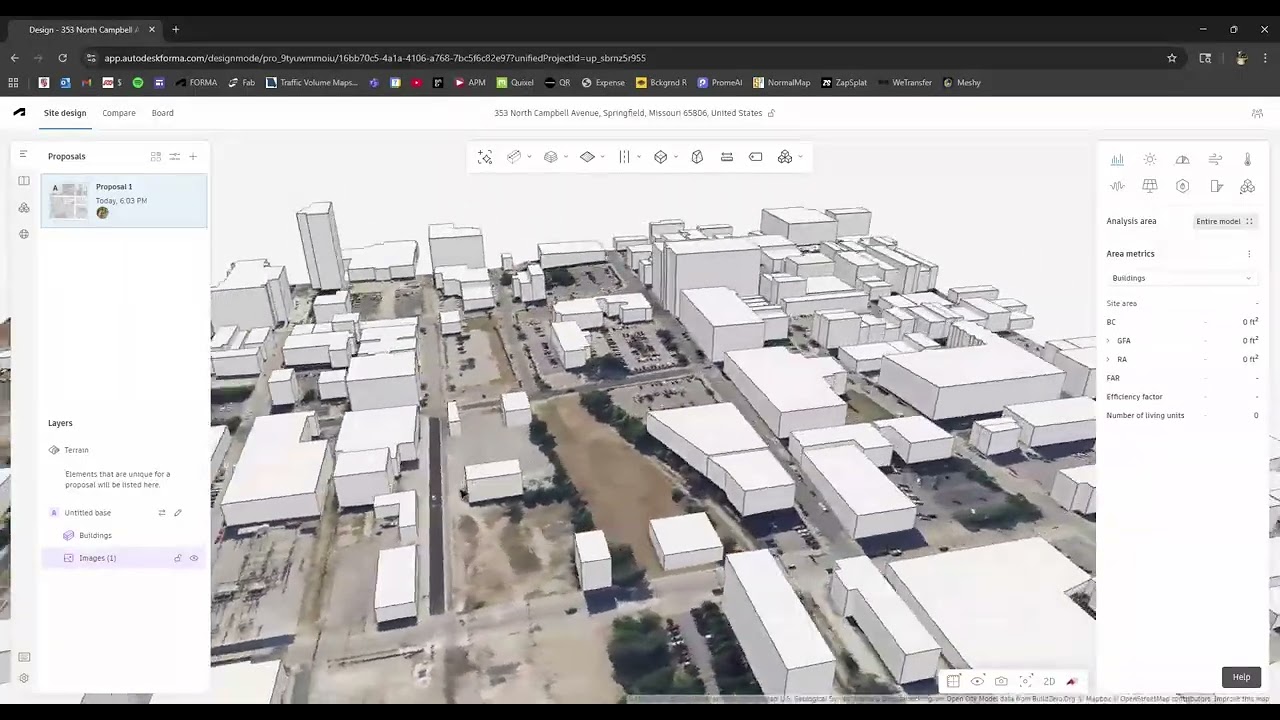Select the stacked floors tool icon
The height and width of the screenshot is (720, 1280).
pyautogui.click(x=550, y=157)
